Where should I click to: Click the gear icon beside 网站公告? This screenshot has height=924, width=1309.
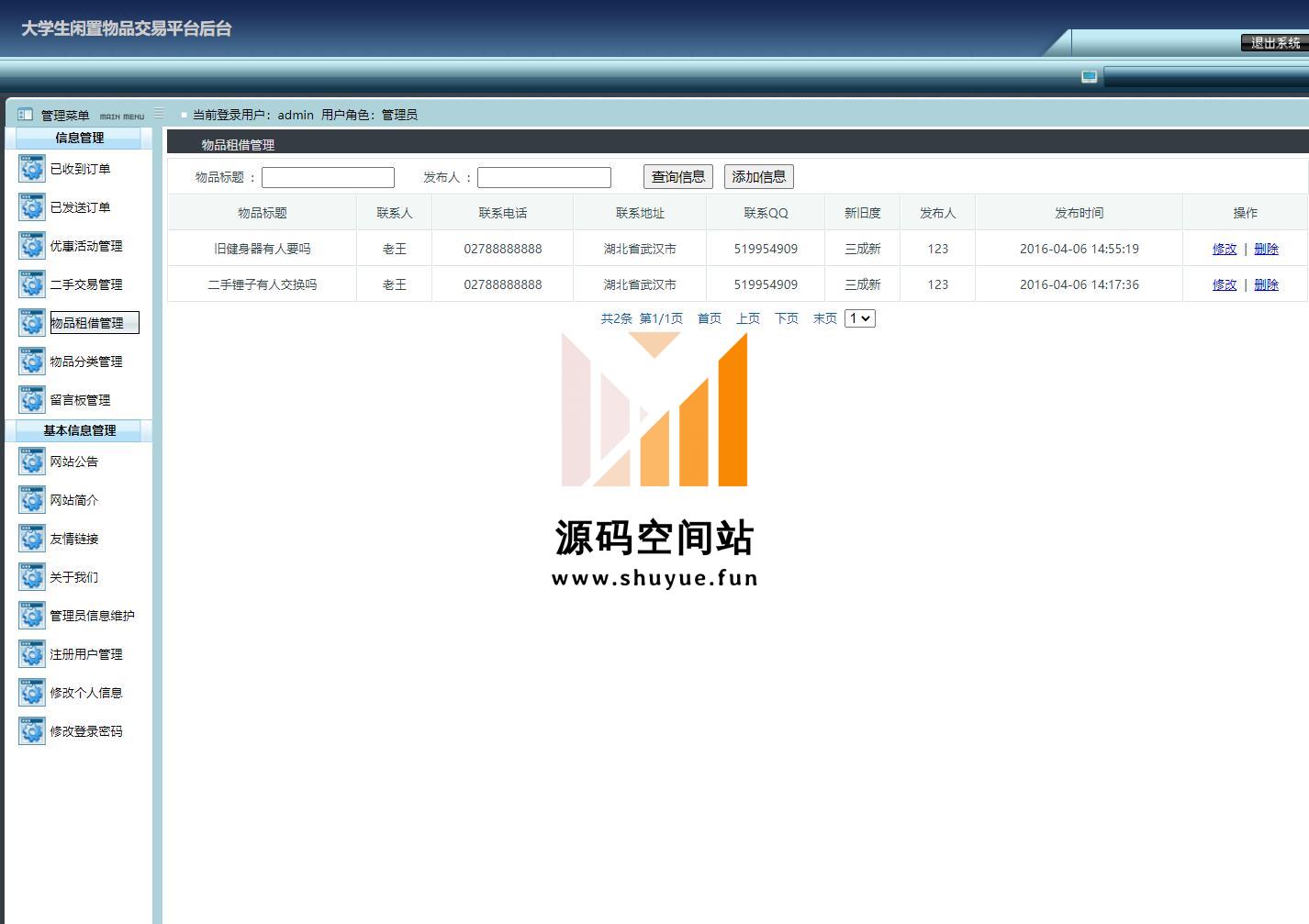32,462
